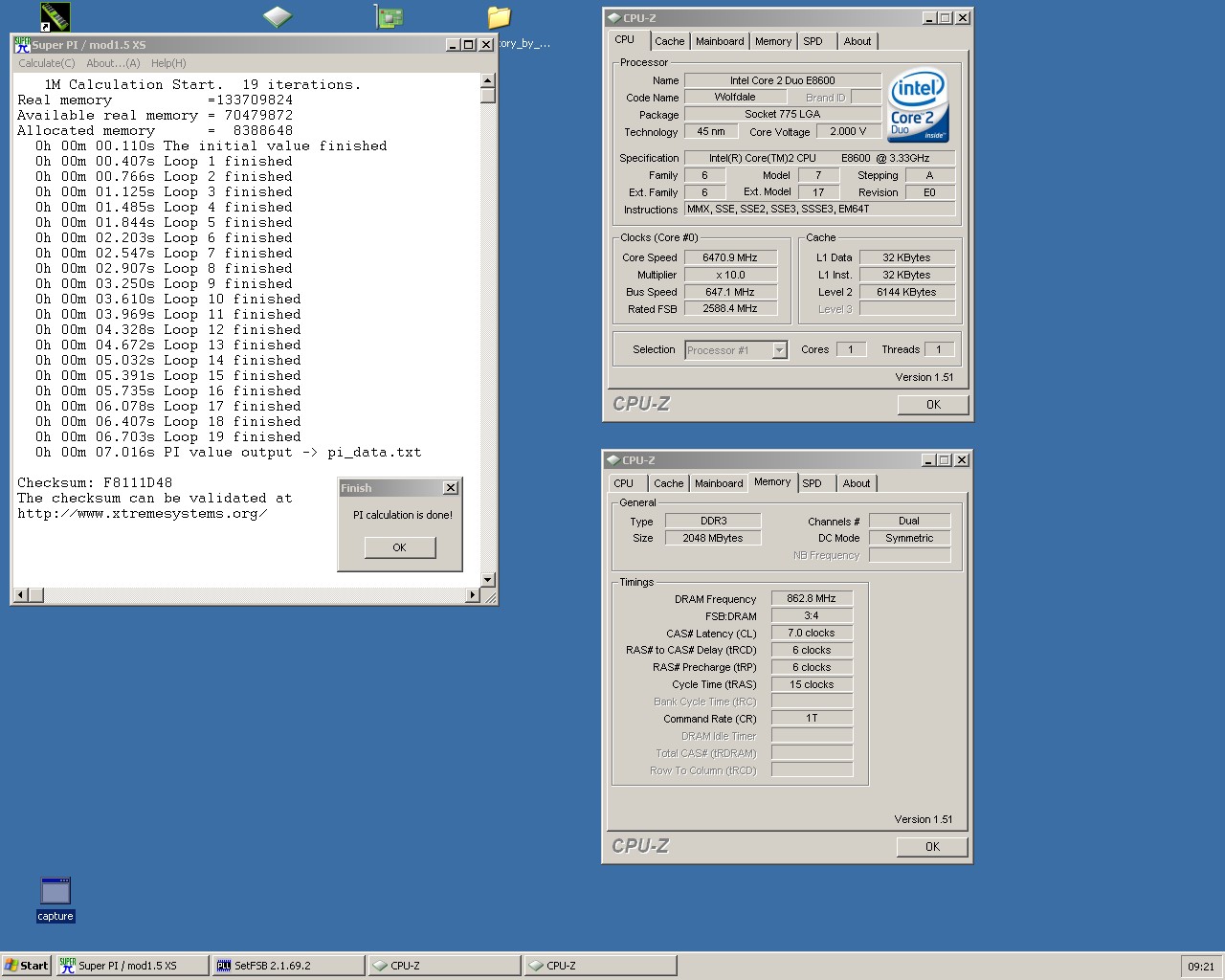
Task: Click the Bus Speed 647.1 MHz field
Action: (x=730, y=292)
